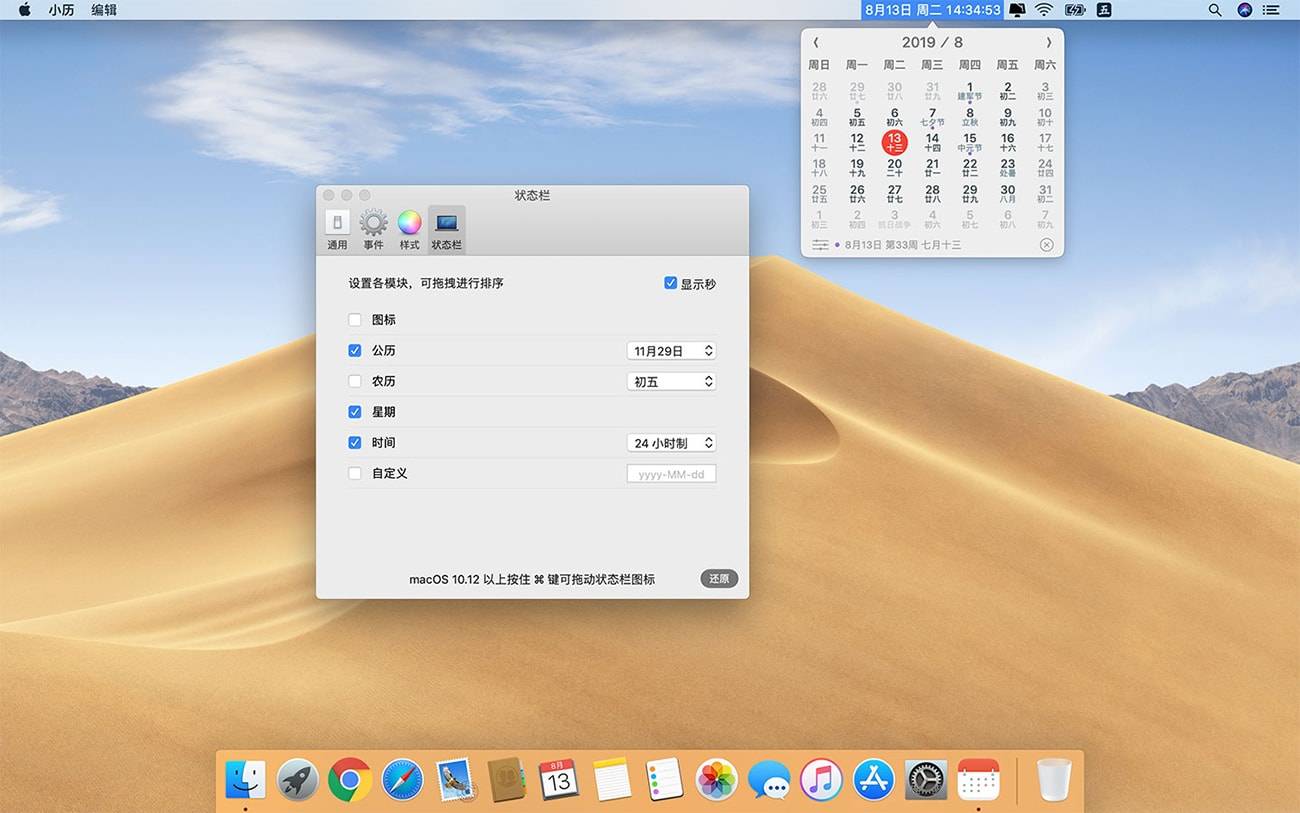
Task: Select August 1 建军节 date
Action: click(x=969, y=91)
